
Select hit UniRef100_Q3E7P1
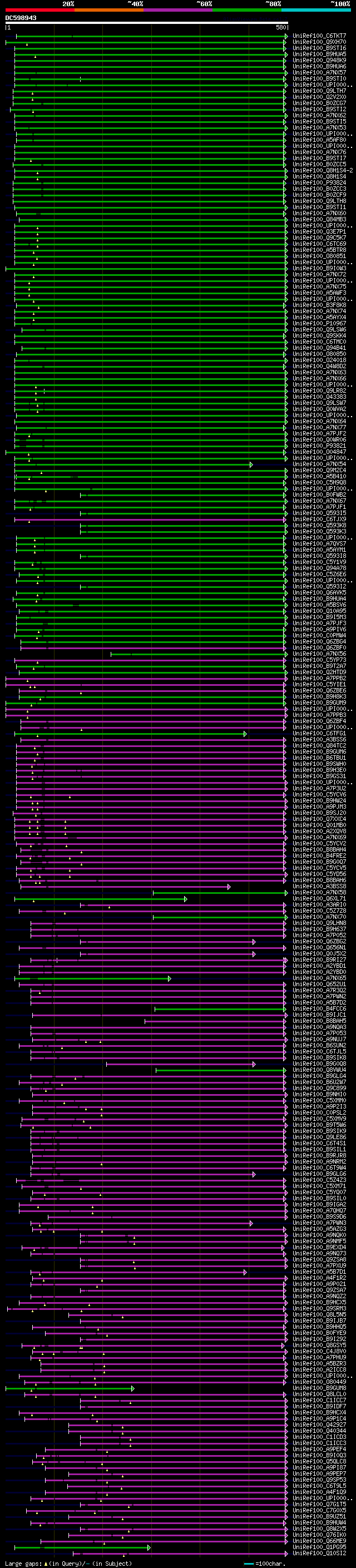click(319, 233)
